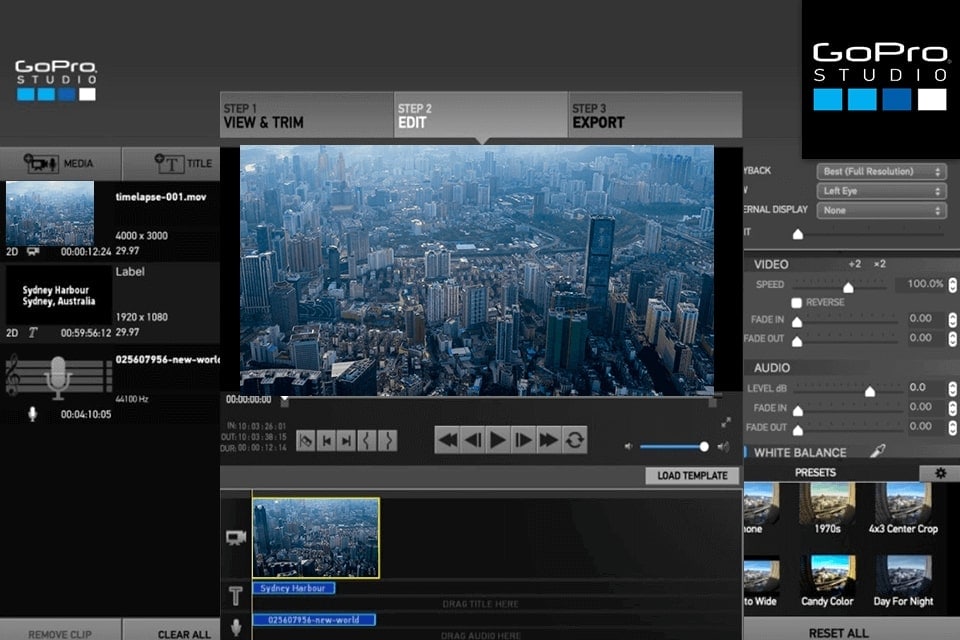
Task: Select the Sydney Harbour title clip thumbnail
Action: pyautogui.click(x=59, y=295)
